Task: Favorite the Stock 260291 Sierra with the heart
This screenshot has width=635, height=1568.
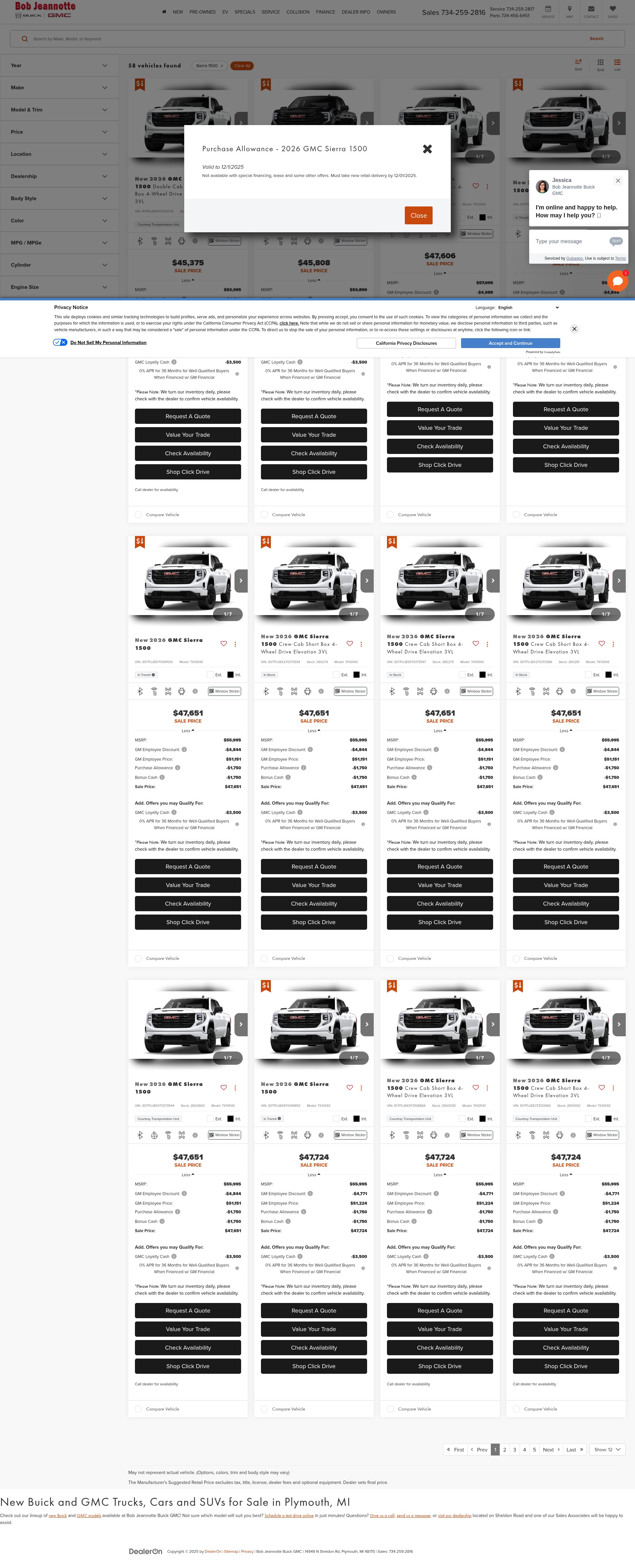Action: point(602,644)
